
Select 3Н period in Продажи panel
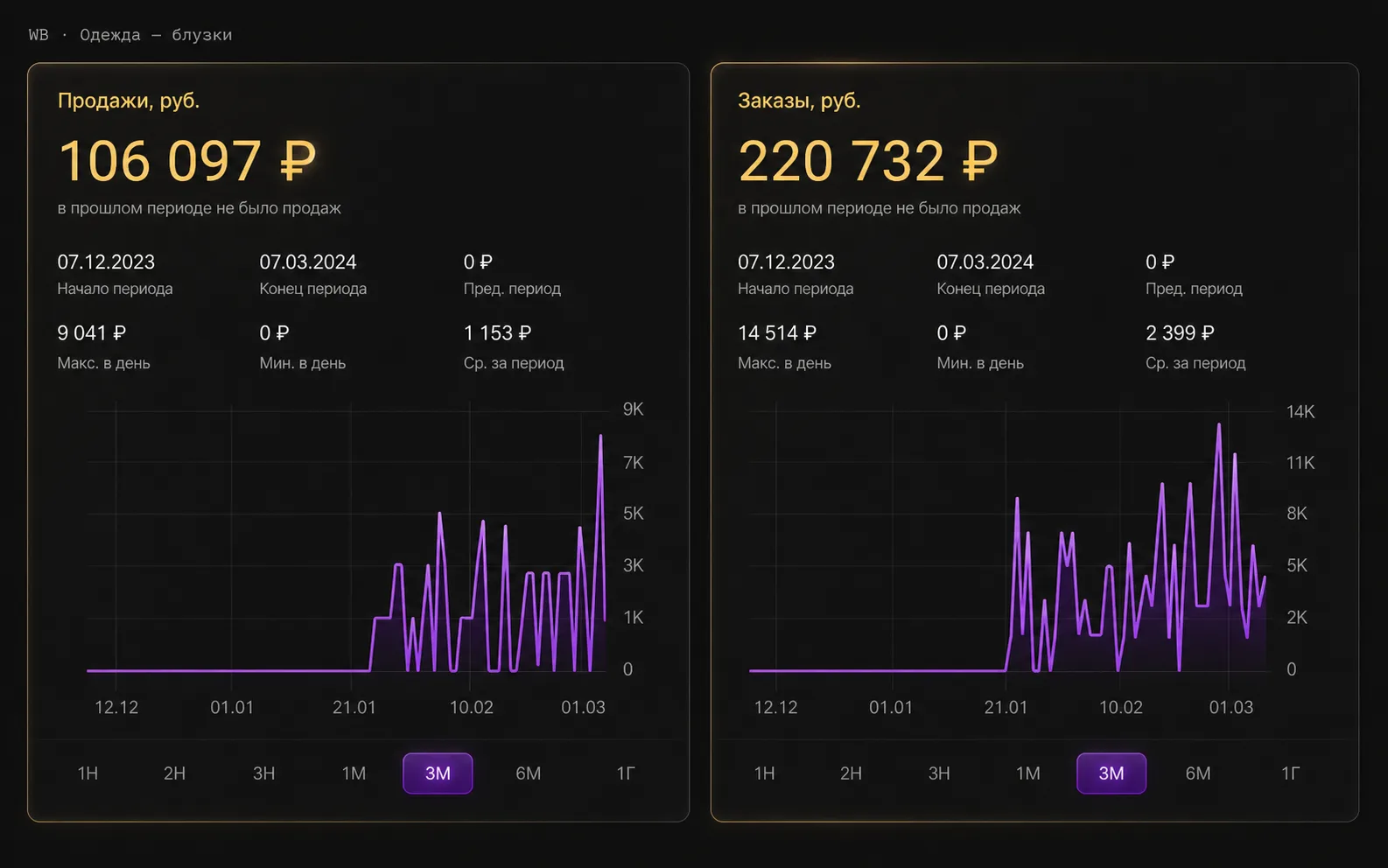pos(263,773)
